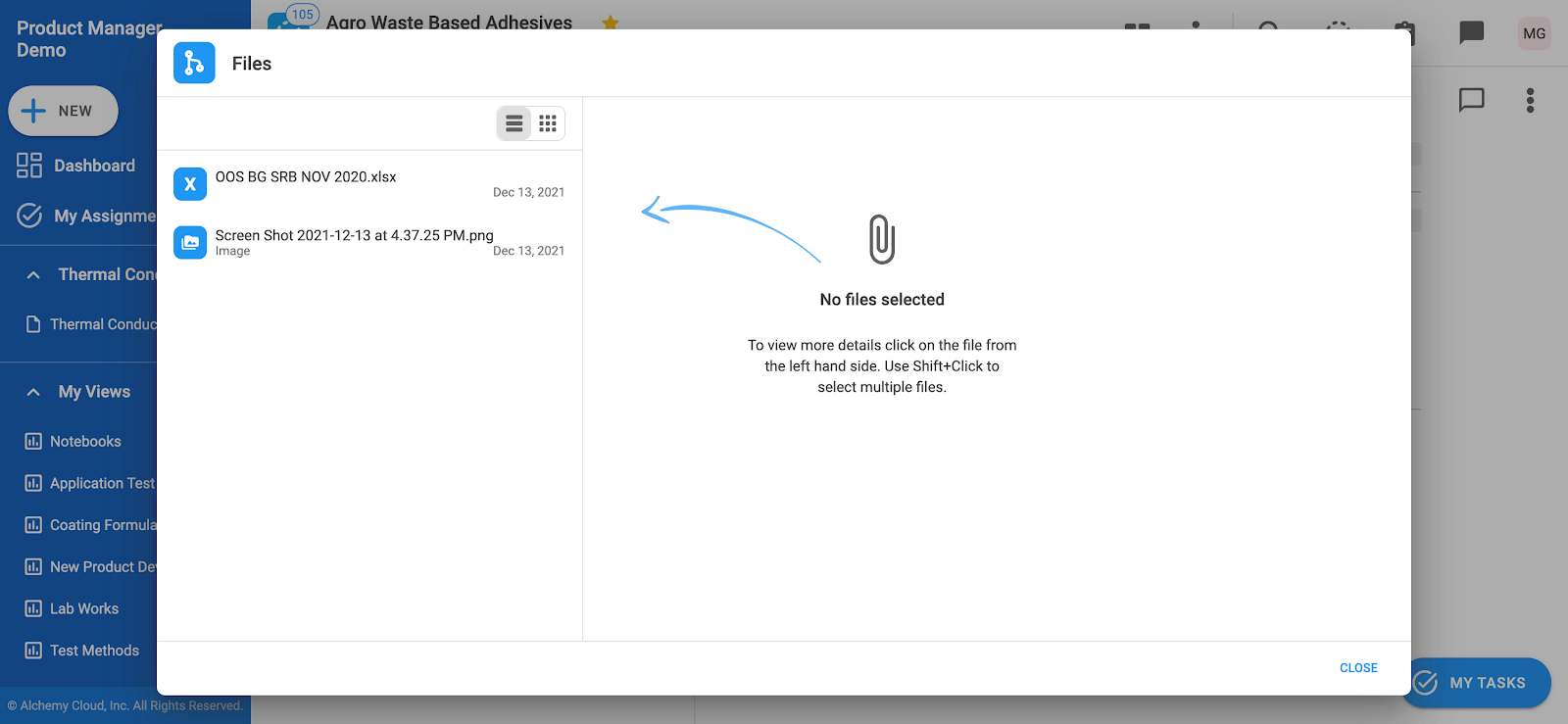Click the clipboard icon in the top bar
The image size is (1568, 724).
(x=1405, y=32)
